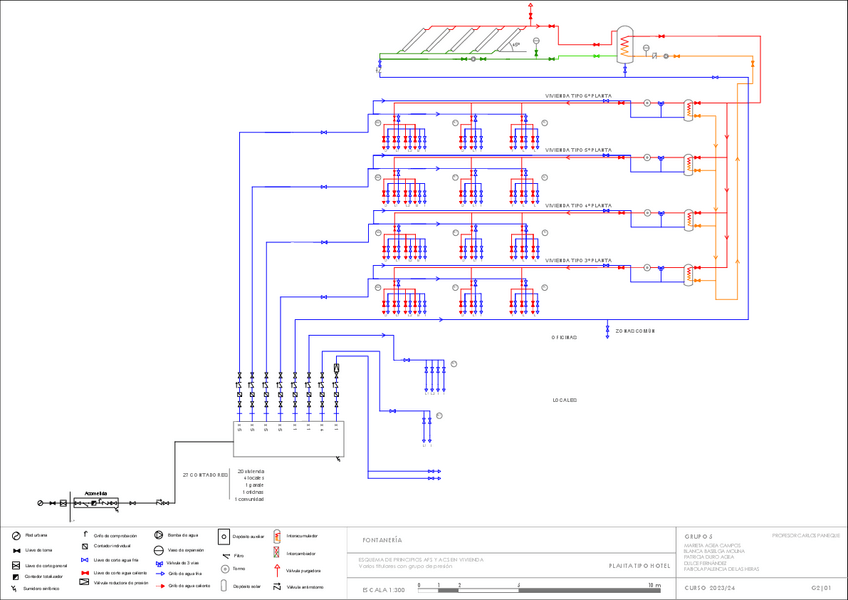Click the scale bar next to ESCALA 1:300
848x600 pixels.
[x=540, y=590]
